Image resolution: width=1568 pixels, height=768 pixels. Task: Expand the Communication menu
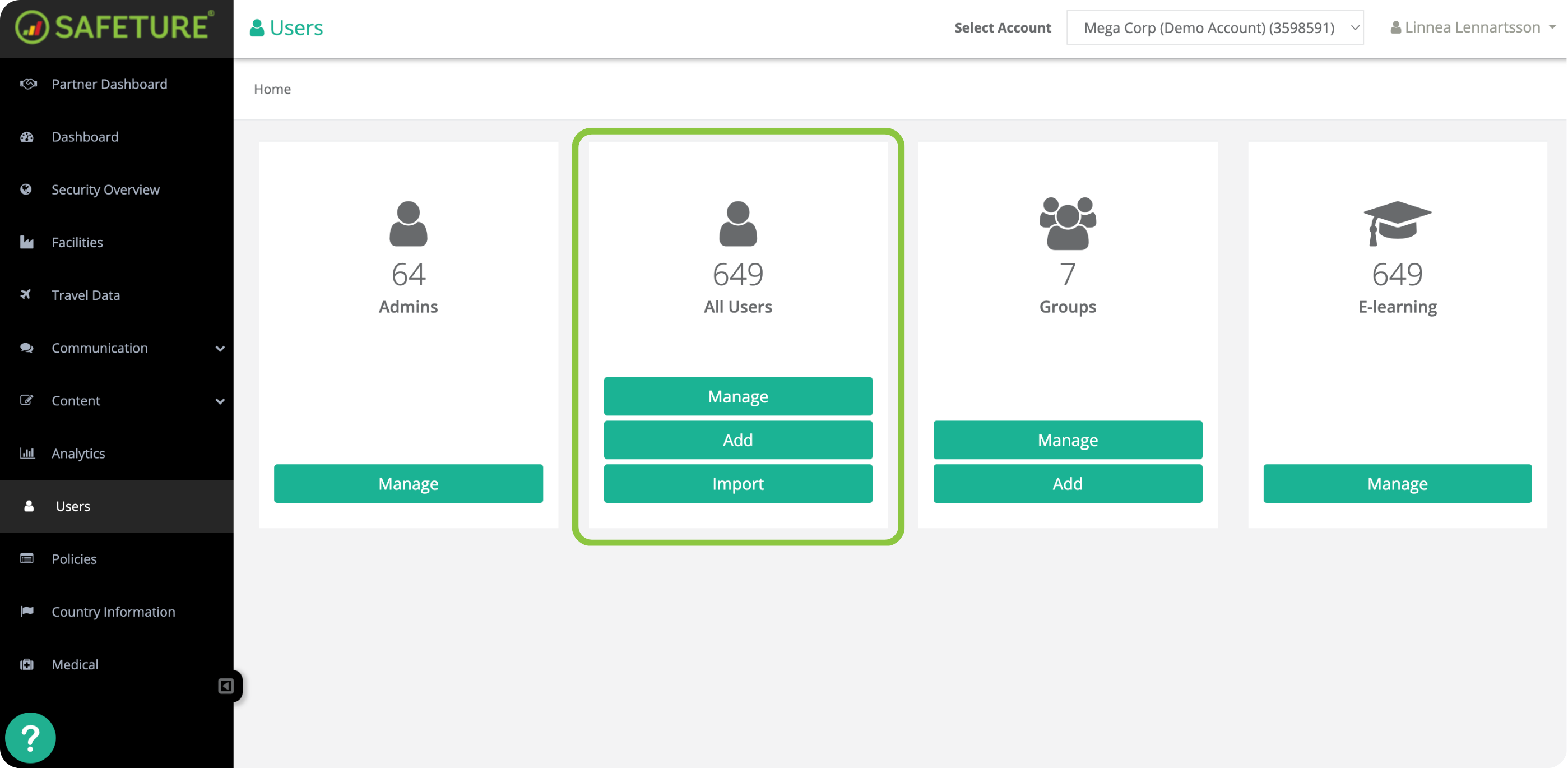pyautogui.click(x=99, y=348)
